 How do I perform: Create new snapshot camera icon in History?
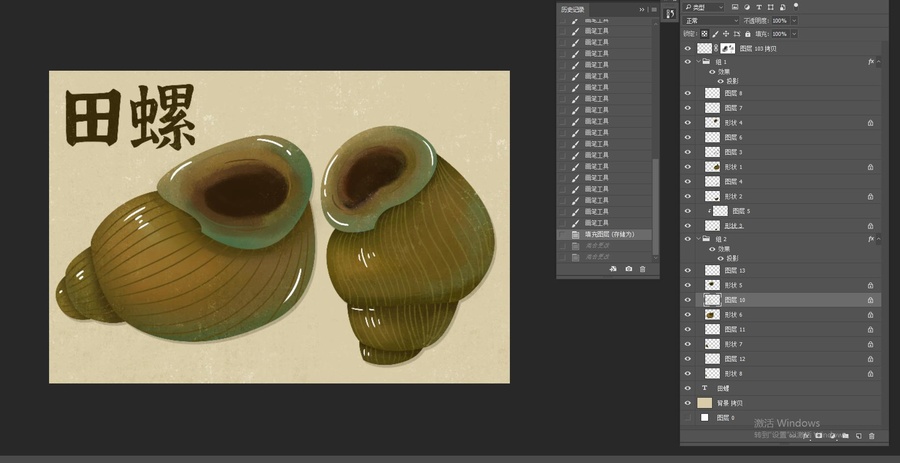click(629, 269)
